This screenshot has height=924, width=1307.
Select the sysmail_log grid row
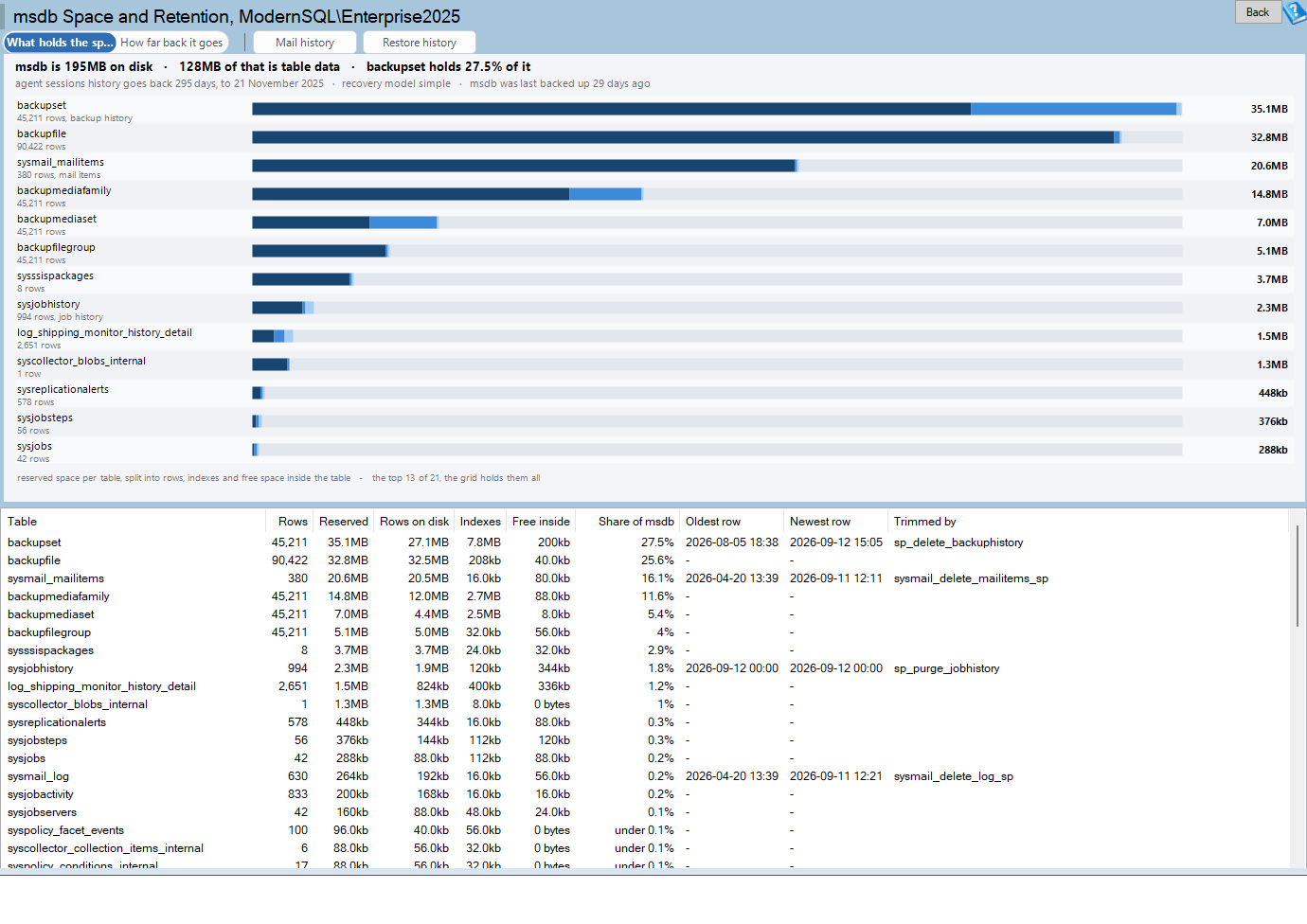(x=646, y=776)
